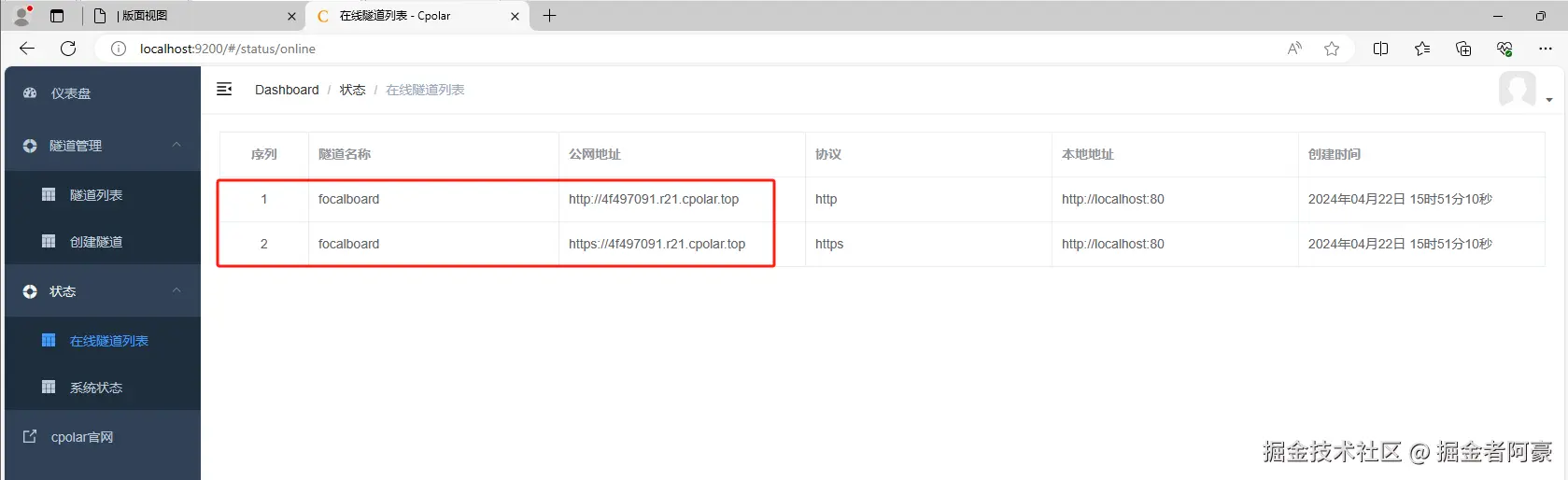Close the Cpolar browser tab
This screenshot has height=480, width=1568.
[x=515, y=16]
